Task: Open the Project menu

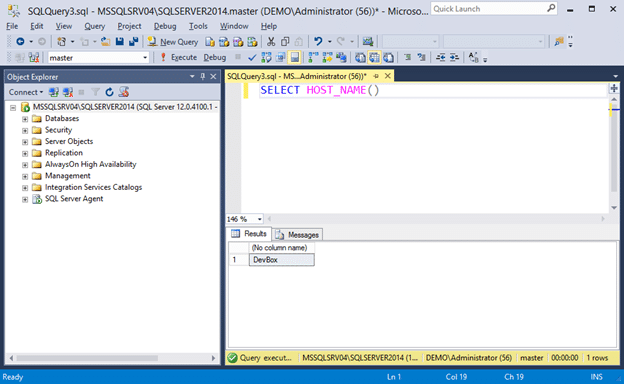Action: [129, 26]
